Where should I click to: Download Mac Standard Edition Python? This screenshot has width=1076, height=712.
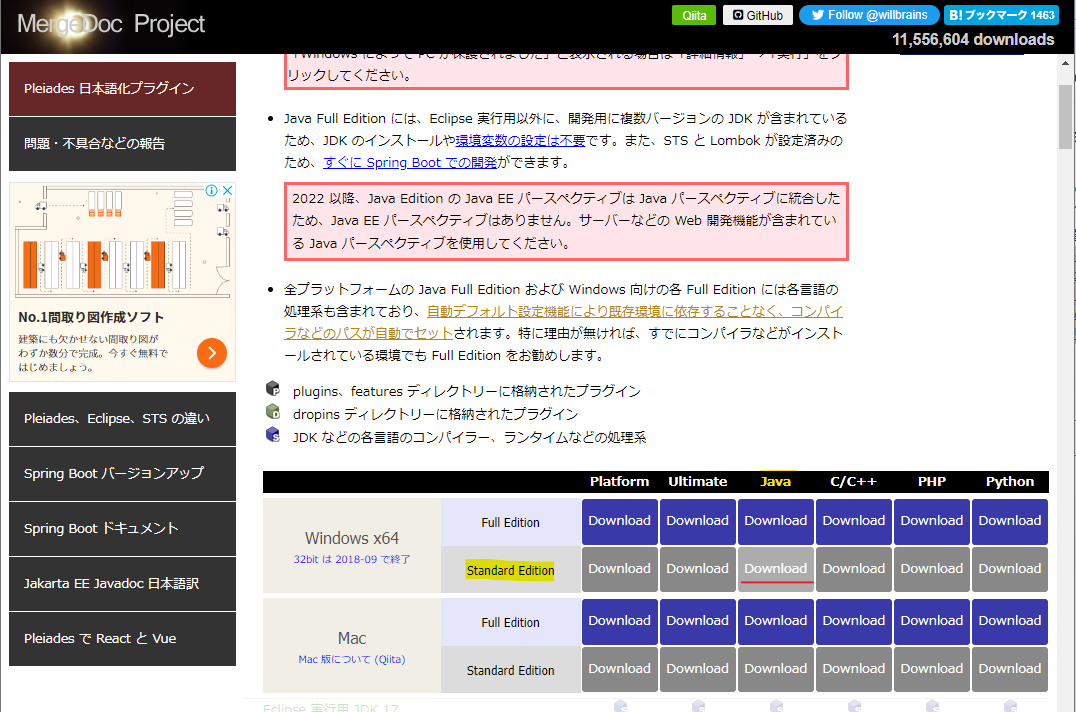point(1010,669)
